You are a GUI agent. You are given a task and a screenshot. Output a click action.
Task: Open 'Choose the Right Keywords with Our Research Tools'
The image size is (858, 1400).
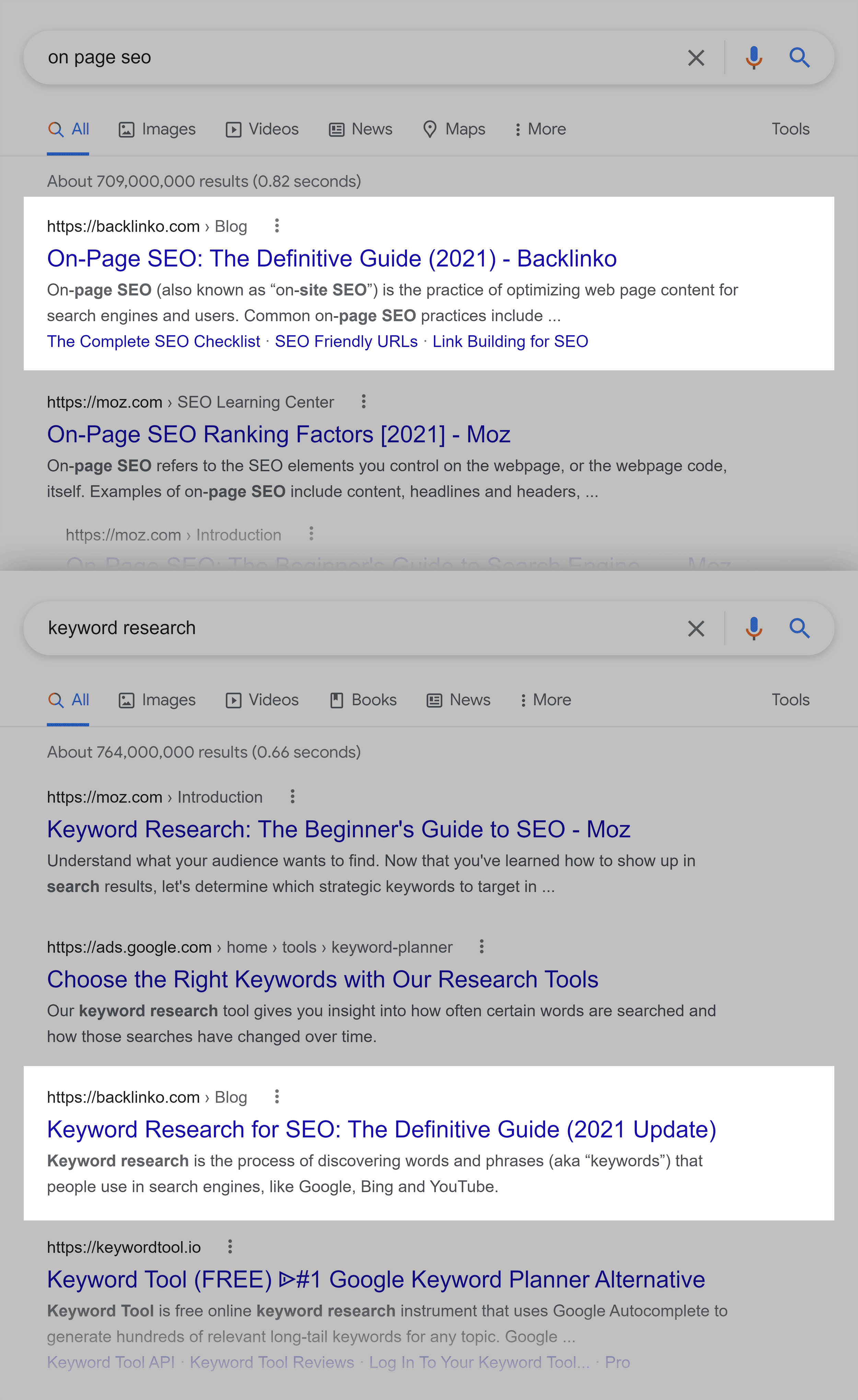[323, 979]
